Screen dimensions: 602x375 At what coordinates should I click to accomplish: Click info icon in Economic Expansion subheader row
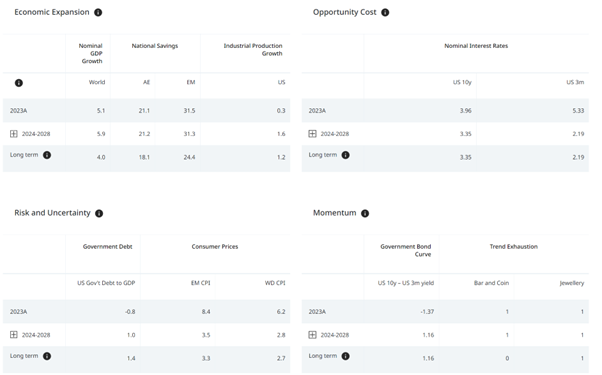19,83
